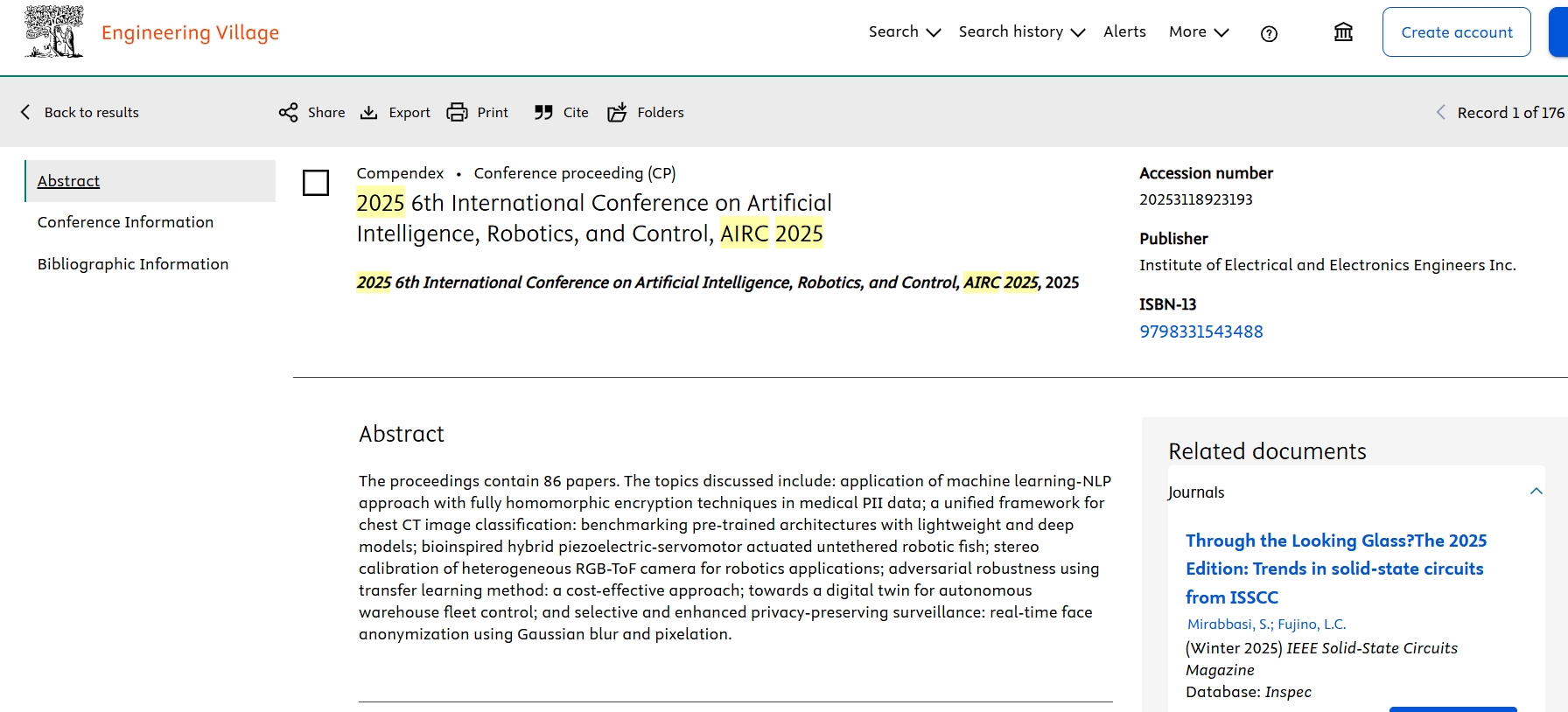Open the Search history dropdown

[1021, 31]
